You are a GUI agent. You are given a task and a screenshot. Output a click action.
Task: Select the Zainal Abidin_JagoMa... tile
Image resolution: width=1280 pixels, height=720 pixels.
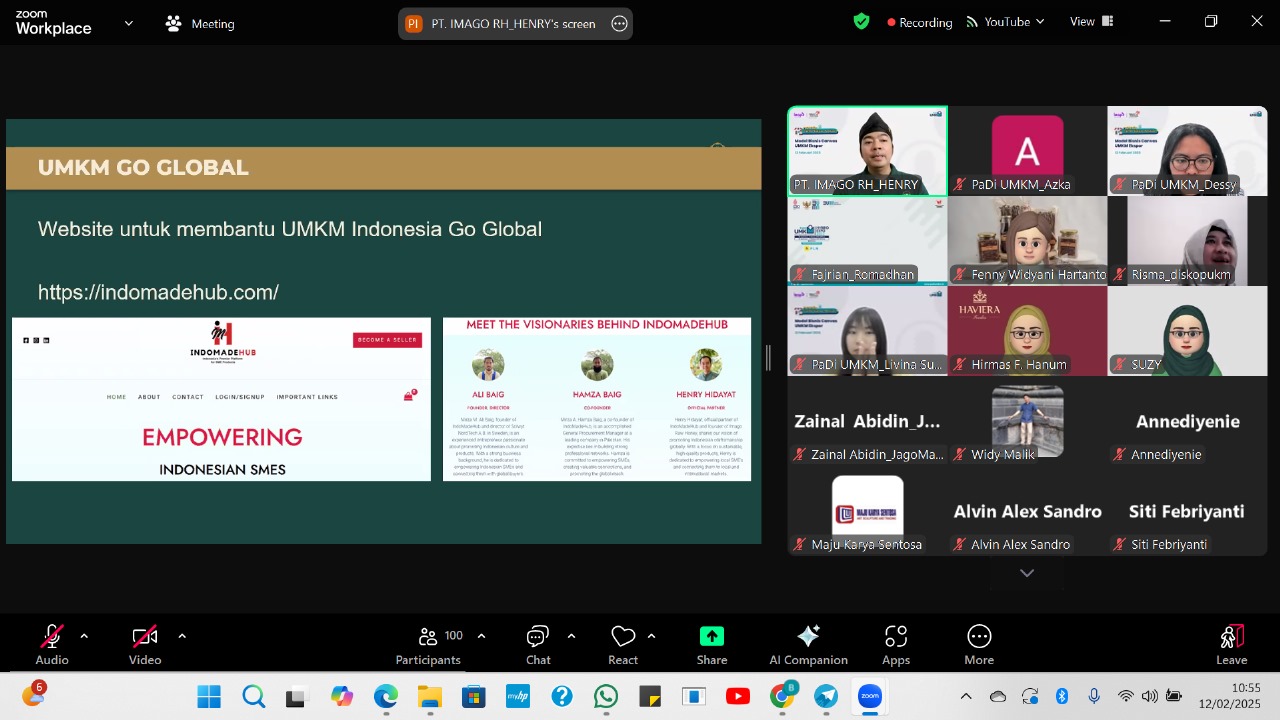[867, 421]
